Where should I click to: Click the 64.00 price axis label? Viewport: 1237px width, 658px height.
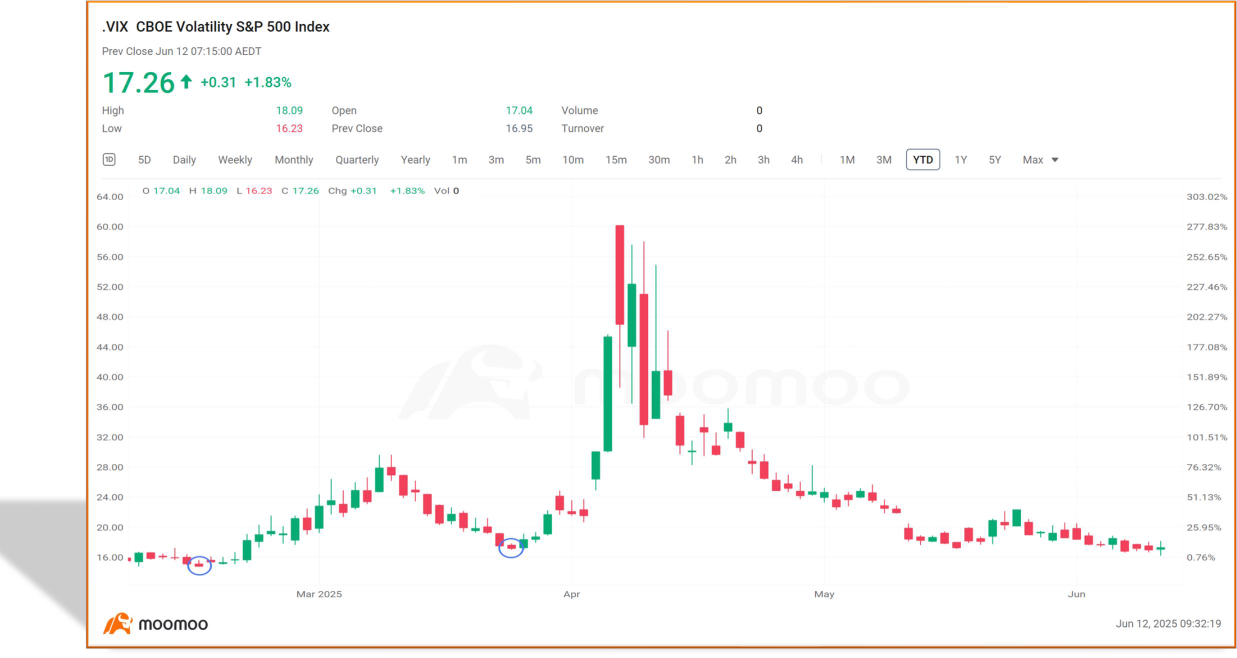(x=109, y=197)
